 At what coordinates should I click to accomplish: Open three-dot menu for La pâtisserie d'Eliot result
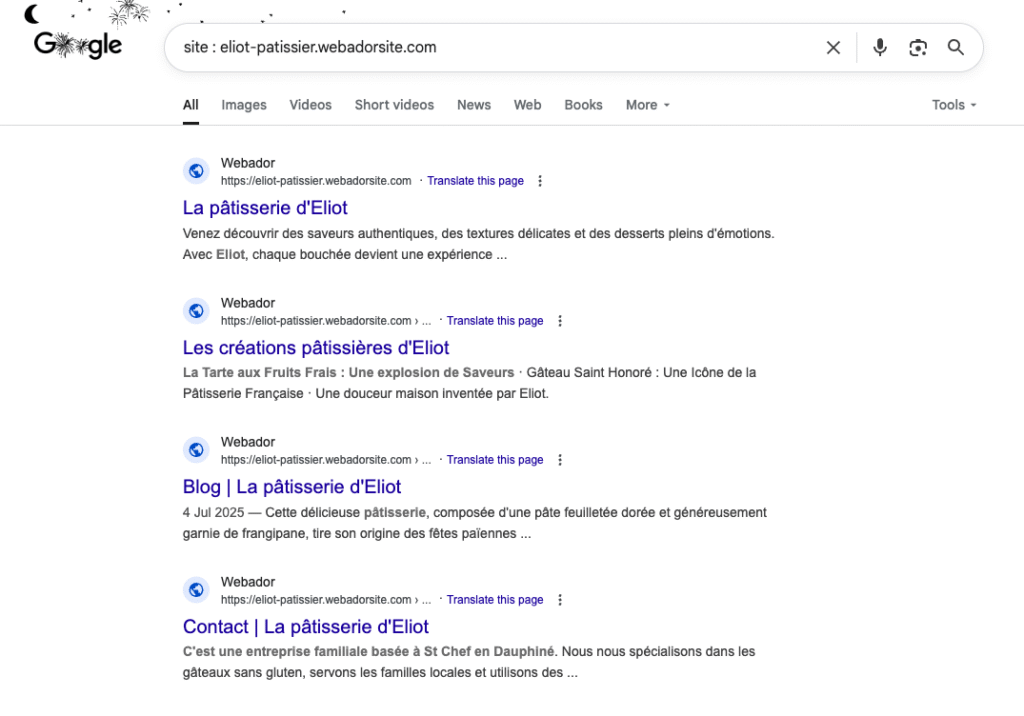click(539, 181)
